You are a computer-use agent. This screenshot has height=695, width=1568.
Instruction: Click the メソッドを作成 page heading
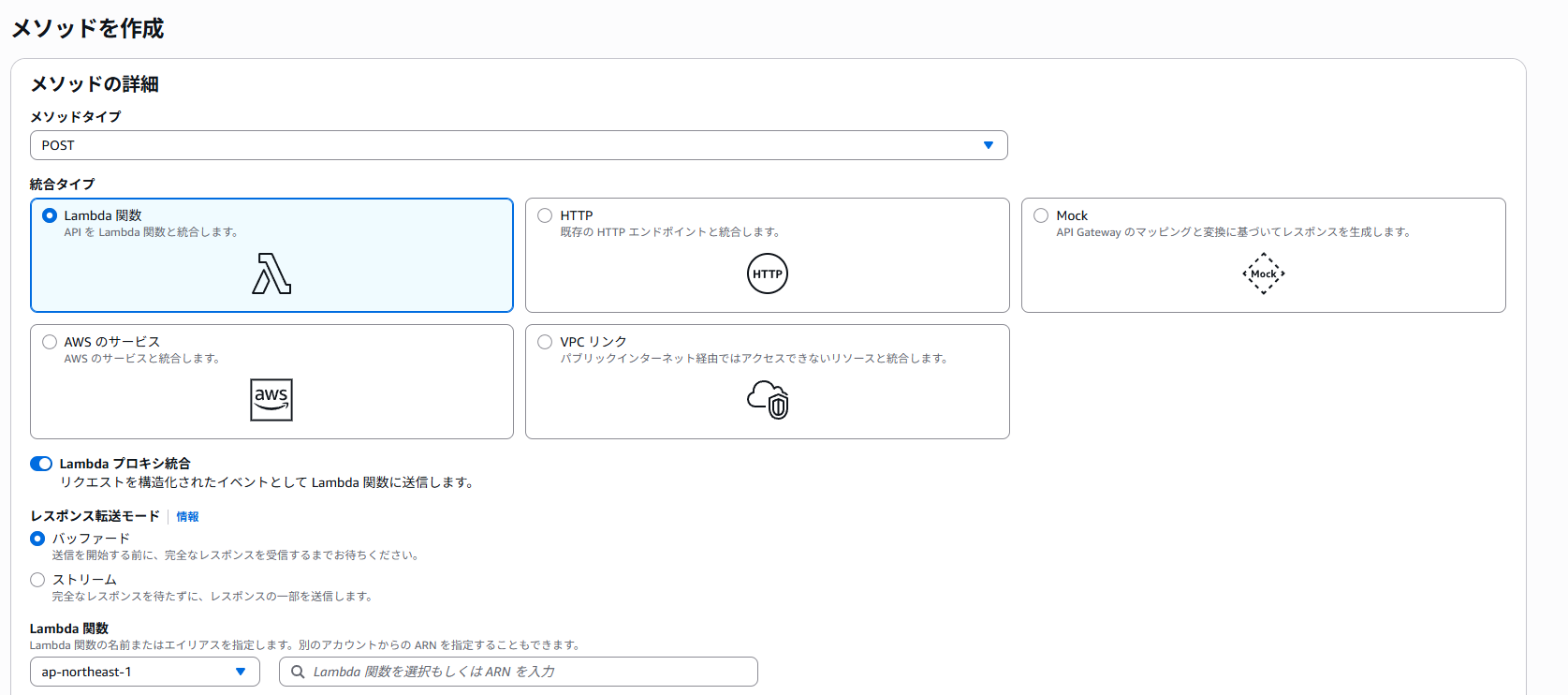coord(88,28)
